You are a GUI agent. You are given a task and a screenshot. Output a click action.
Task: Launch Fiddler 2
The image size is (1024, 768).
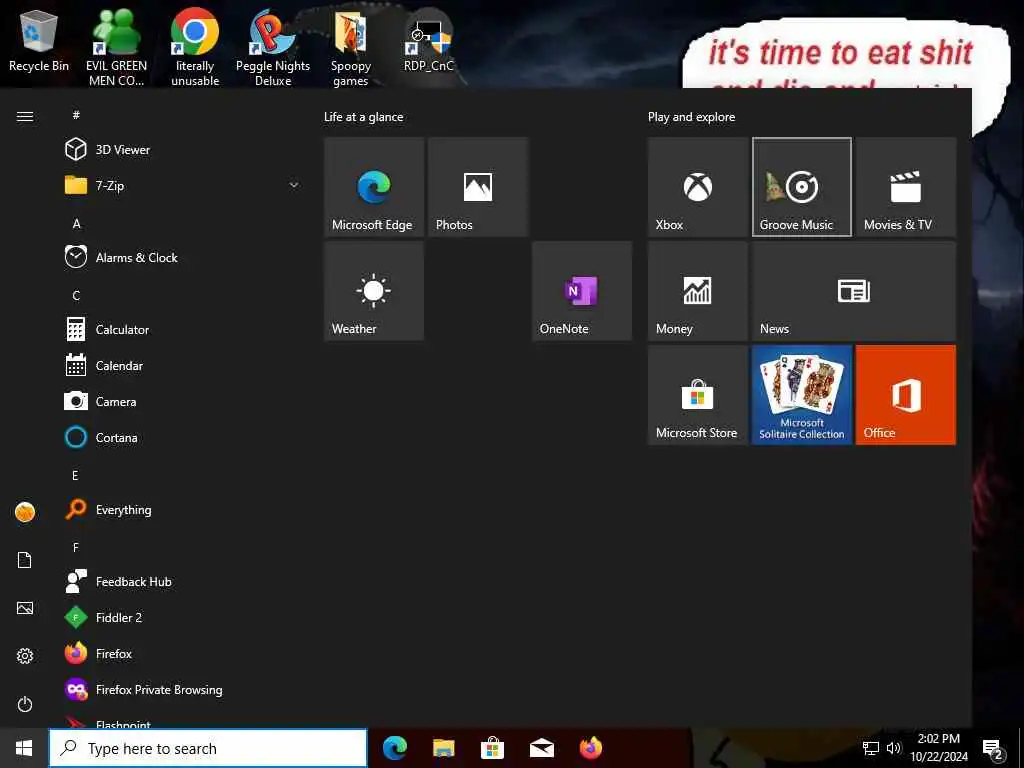click(x=183, y=617)
